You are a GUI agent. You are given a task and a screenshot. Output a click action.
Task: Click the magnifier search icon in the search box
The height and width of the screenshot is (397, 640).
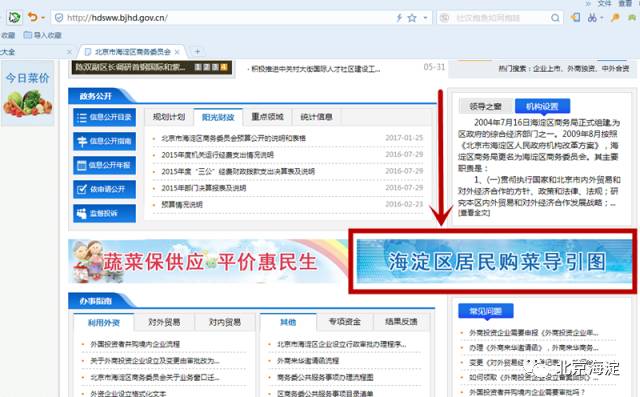point(555,18)
